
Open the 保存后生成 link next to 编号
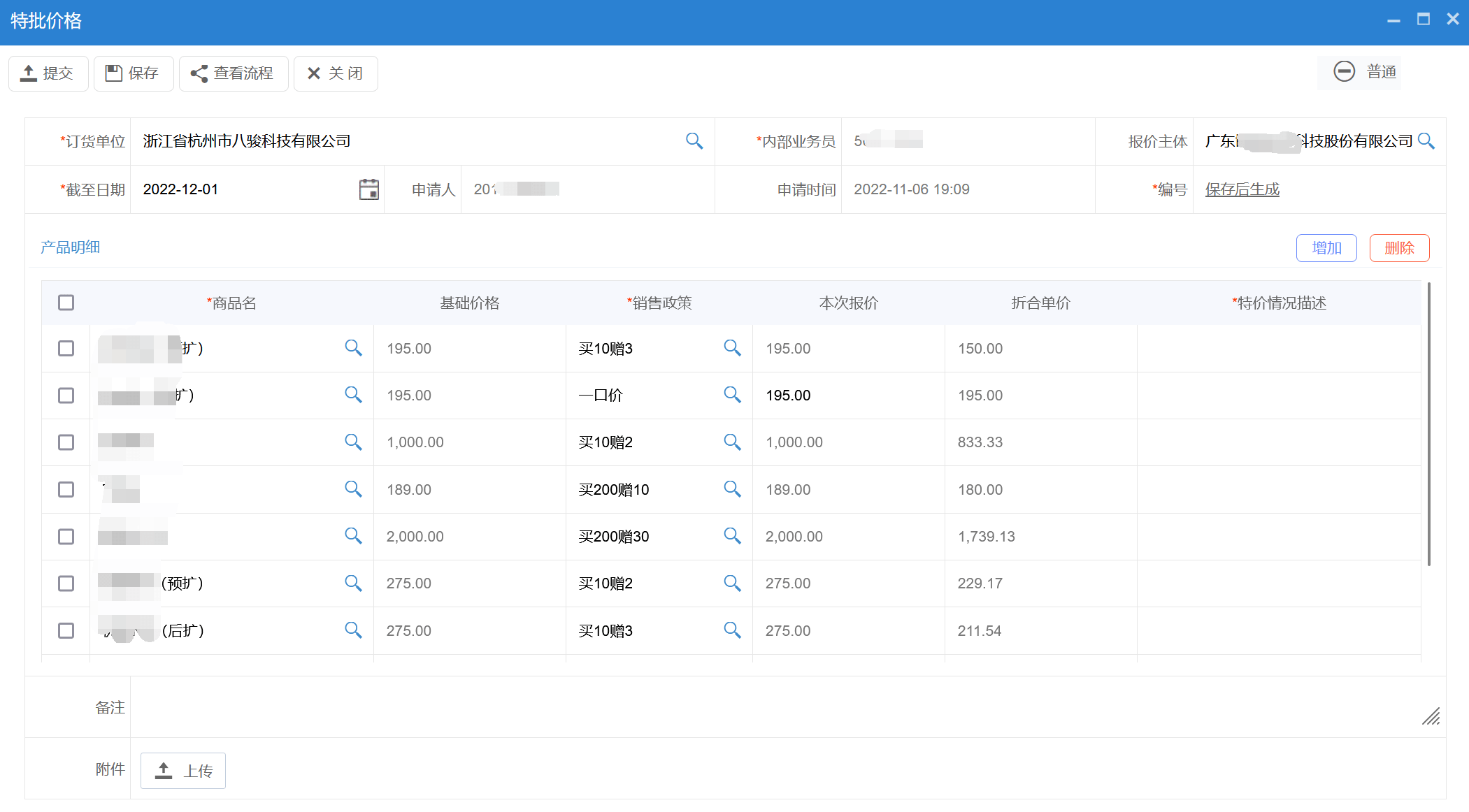[1242, 189]
